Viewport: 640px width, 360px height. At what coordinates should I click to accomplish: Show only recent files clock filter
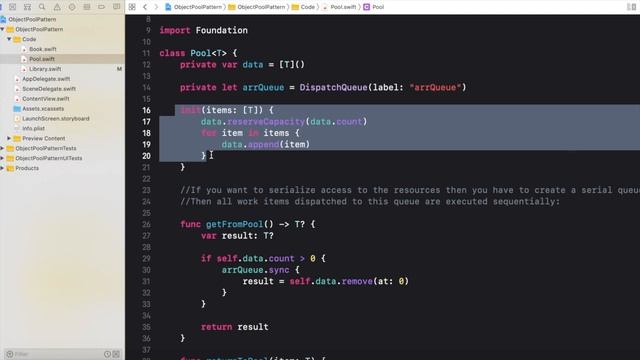pos(107,354)
